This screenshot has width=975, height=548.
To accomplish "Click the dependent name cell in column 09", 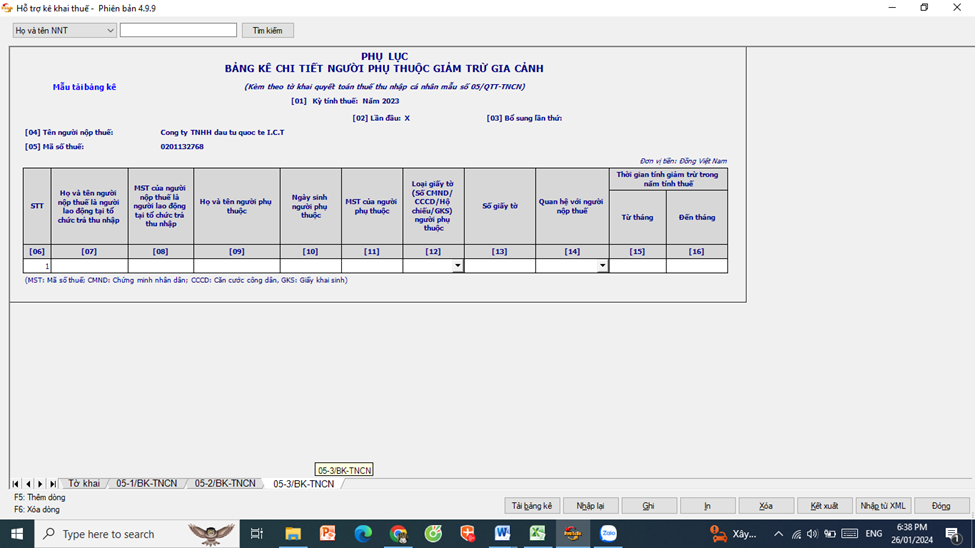I will click(x=237, y=266).
